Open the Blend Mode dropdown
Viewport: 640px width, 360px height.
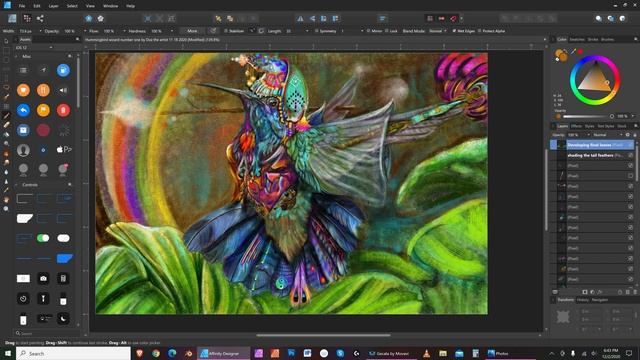[438, 31]
